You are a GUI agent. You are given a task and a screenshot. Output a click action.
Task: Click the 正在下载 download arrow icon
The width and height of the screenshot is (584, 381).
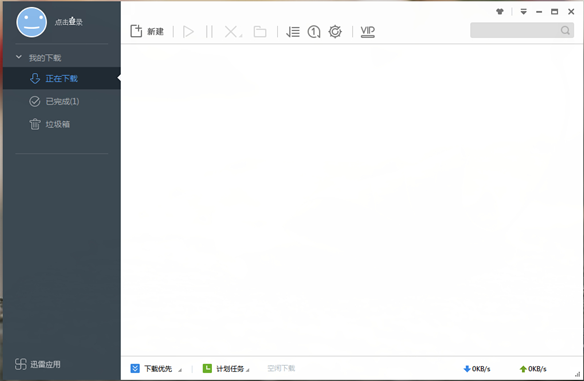point(35,78)
